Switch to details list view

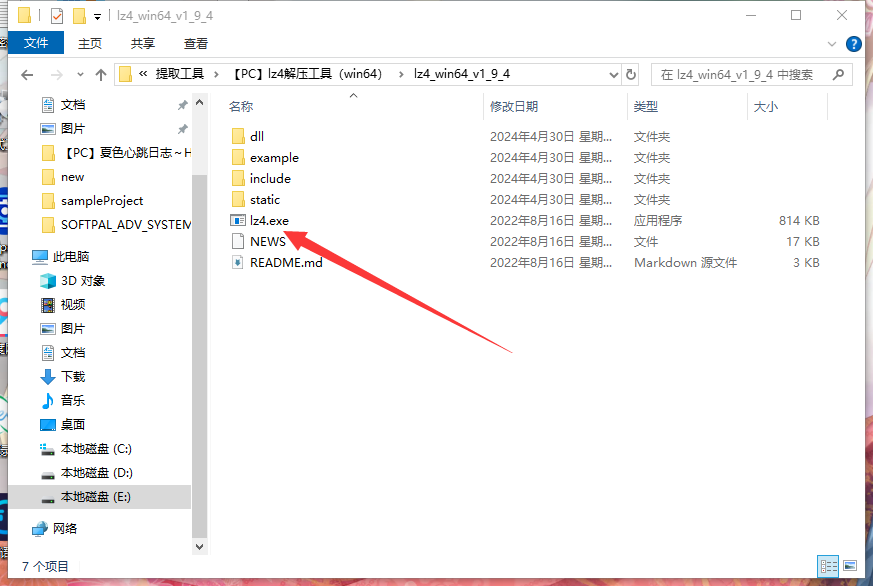point(827,565)
